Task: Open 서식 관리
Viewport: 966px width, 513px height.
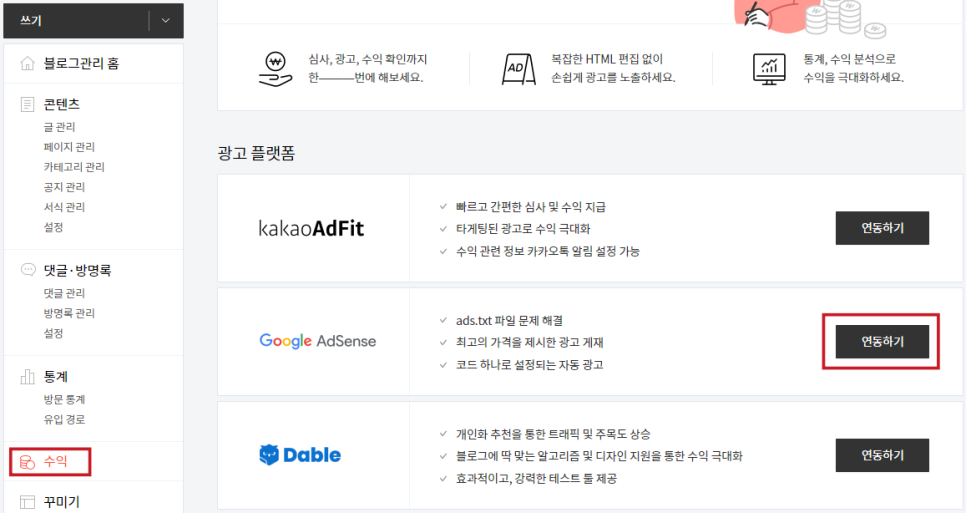Action: coord(64,207)
